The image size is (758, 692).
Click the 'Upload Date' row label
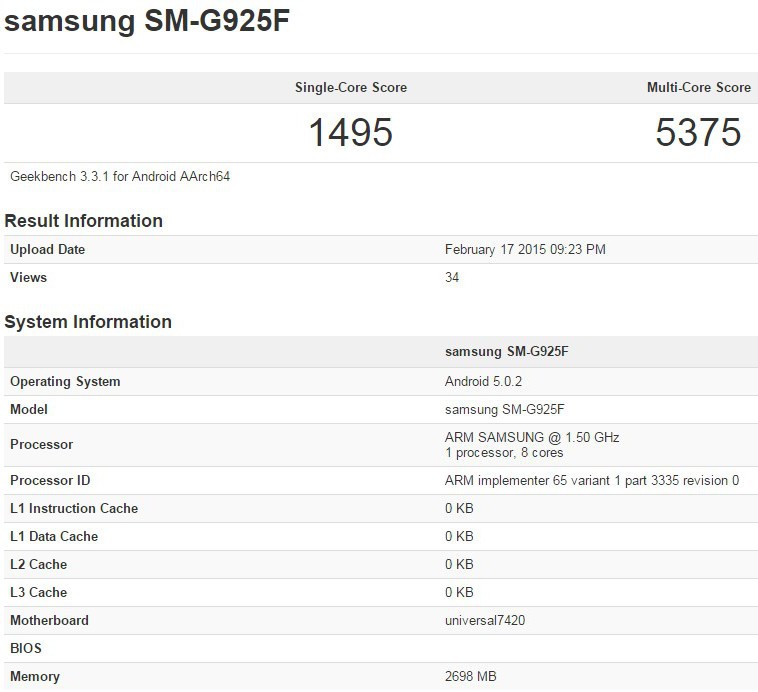pos(47,250)
